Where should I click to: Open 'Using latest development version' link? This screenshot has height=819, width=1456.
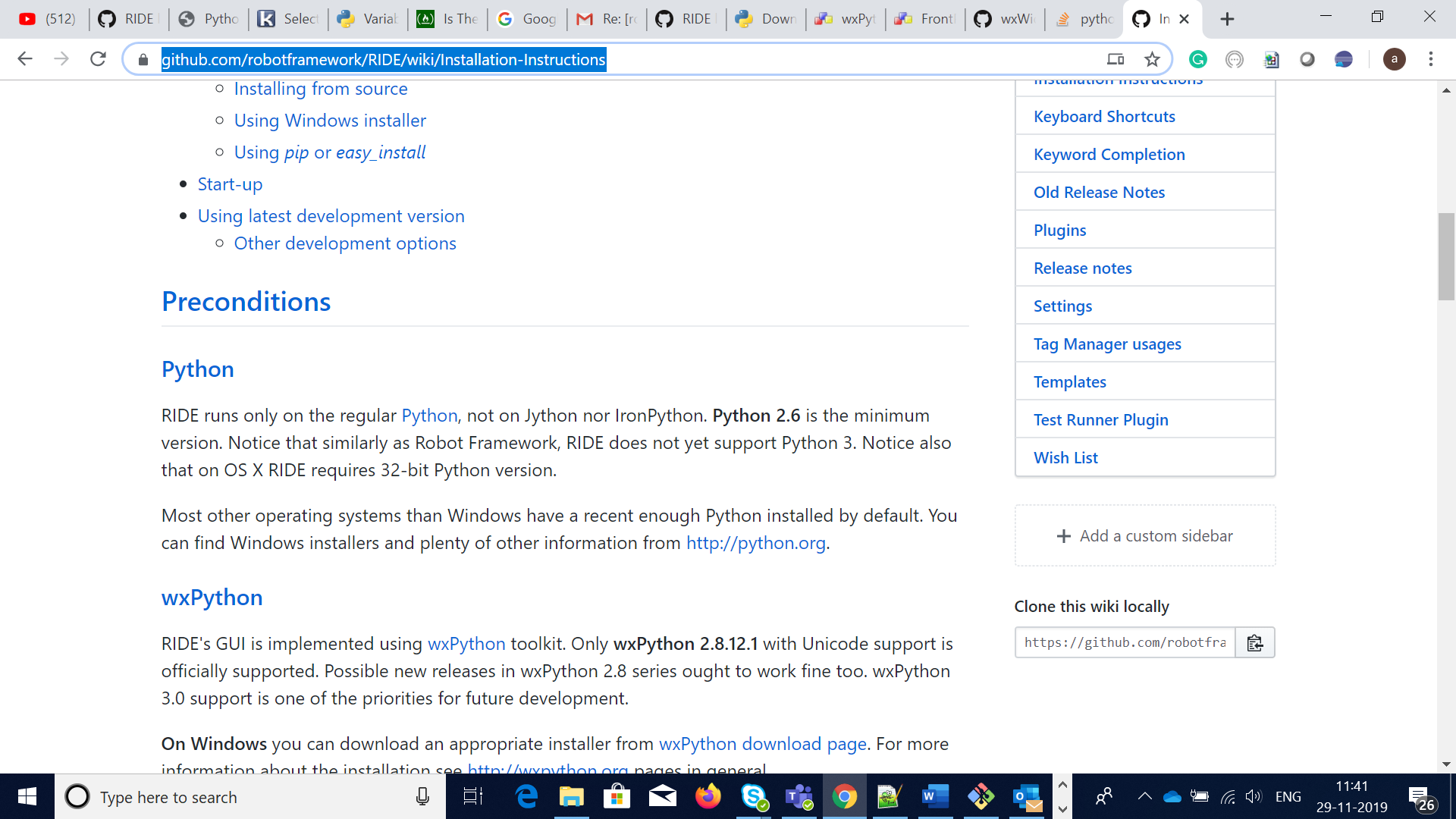[331, 216]
